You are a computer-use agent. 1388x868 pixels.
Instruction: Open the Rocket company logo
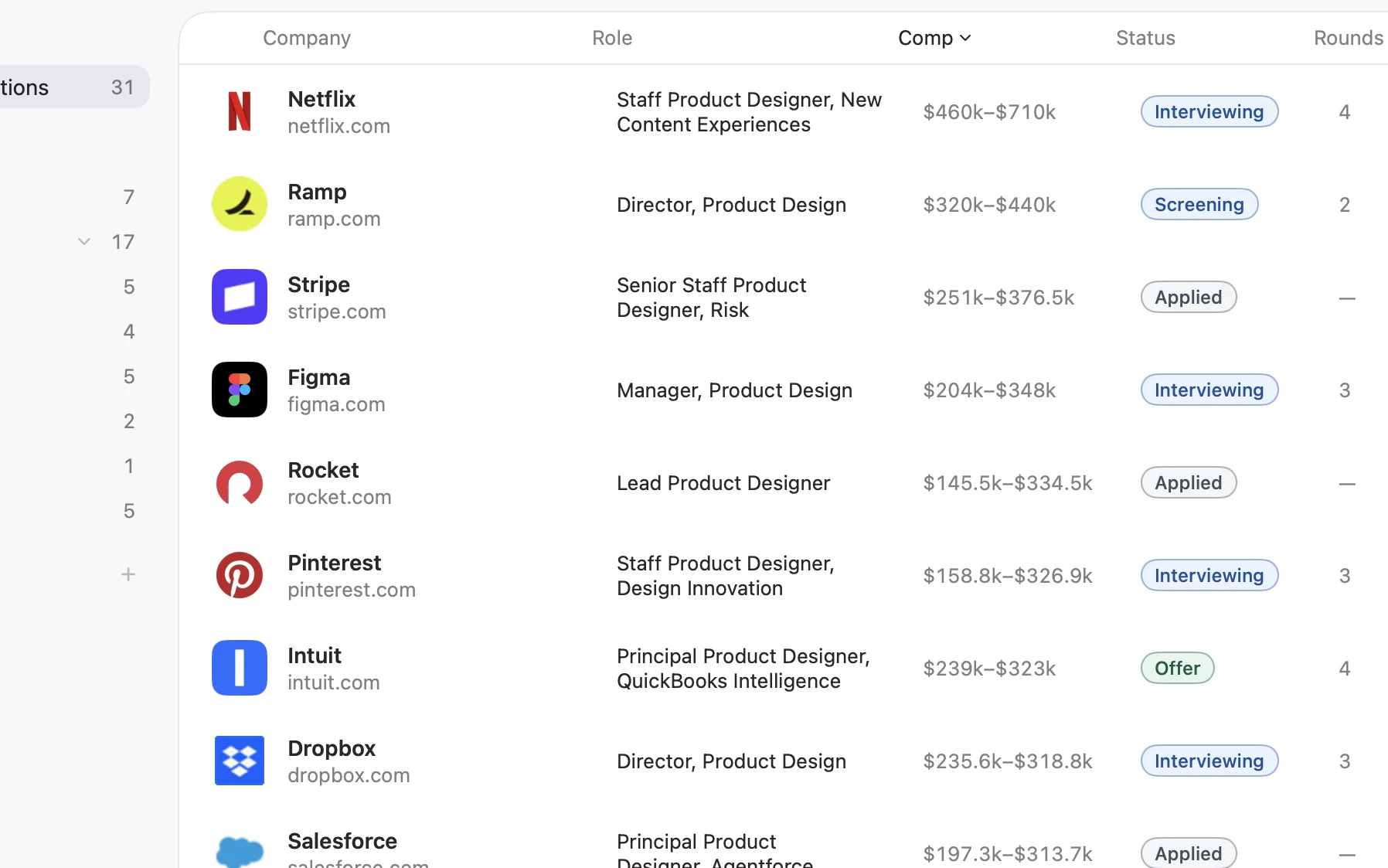[x=240, y=482]
